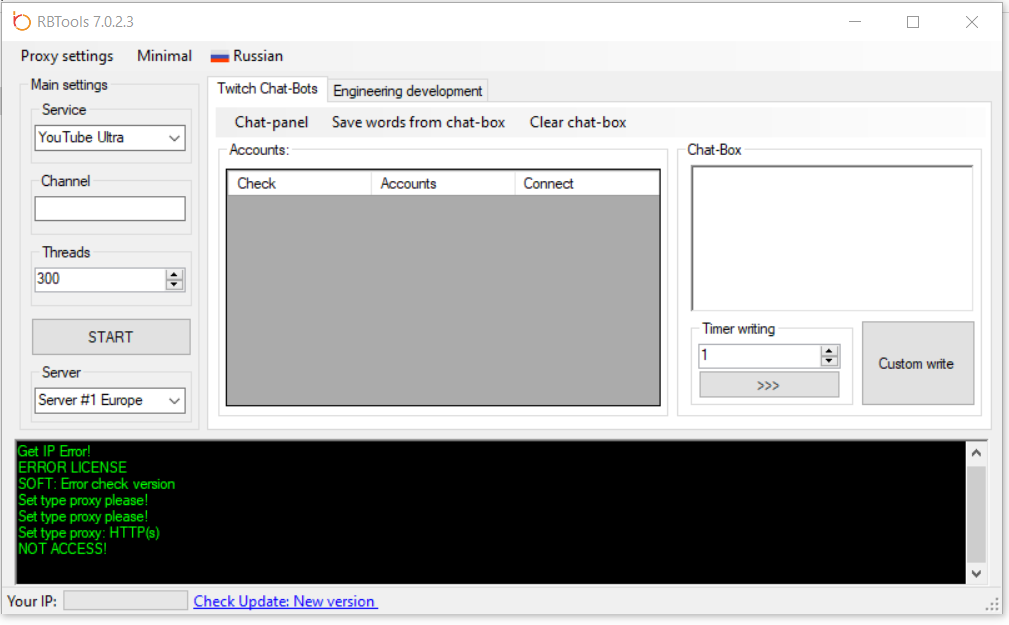Increase Timer writing value with up arrow
1009x625 pixels.
pyautogui.click(x=829, y=350)
